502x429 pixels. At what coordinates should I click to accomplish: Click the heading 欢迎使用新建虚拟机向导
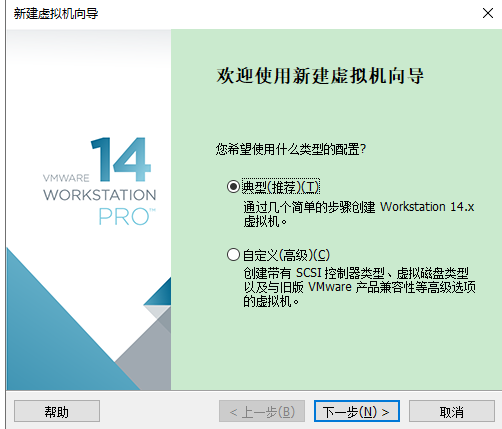coord(320,76)
